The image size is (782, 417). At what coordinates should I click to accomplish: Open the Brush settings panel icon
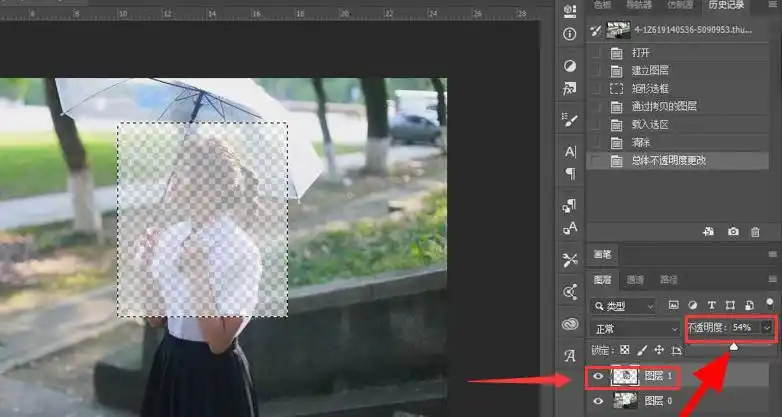pos(570,120)
